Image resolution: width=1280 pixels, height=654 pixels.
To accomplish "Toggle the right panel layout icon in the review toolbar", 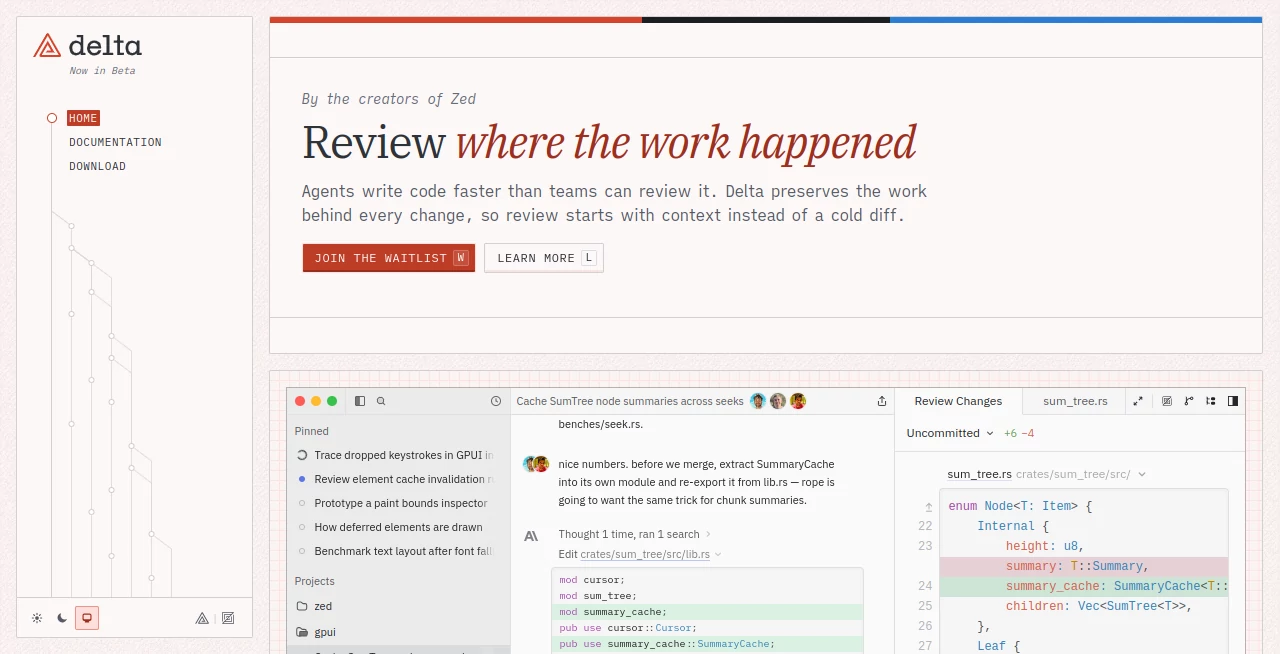I will tap(1233, 401).
